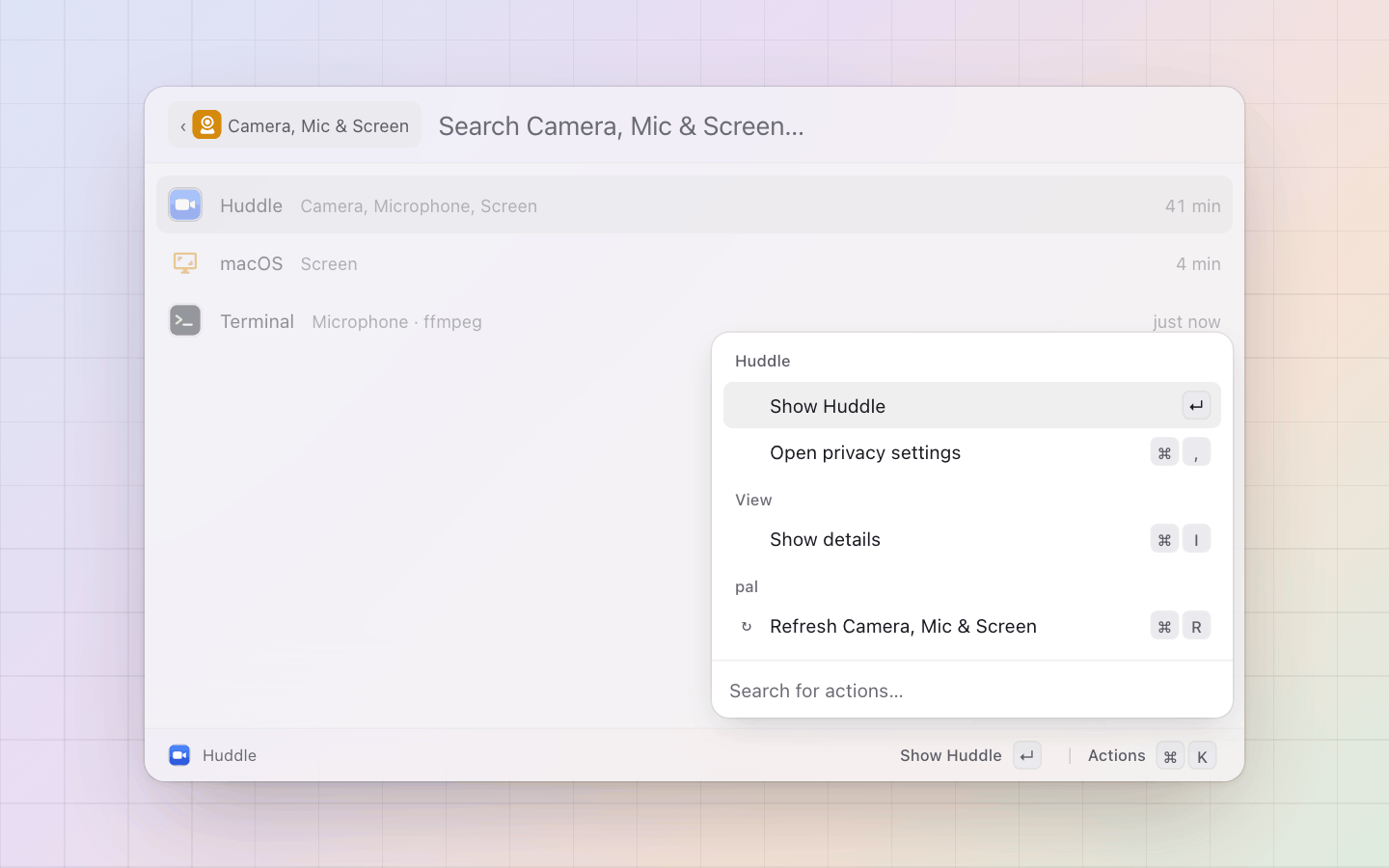Click the R key badge for Refresh

tap(1196, 626)
